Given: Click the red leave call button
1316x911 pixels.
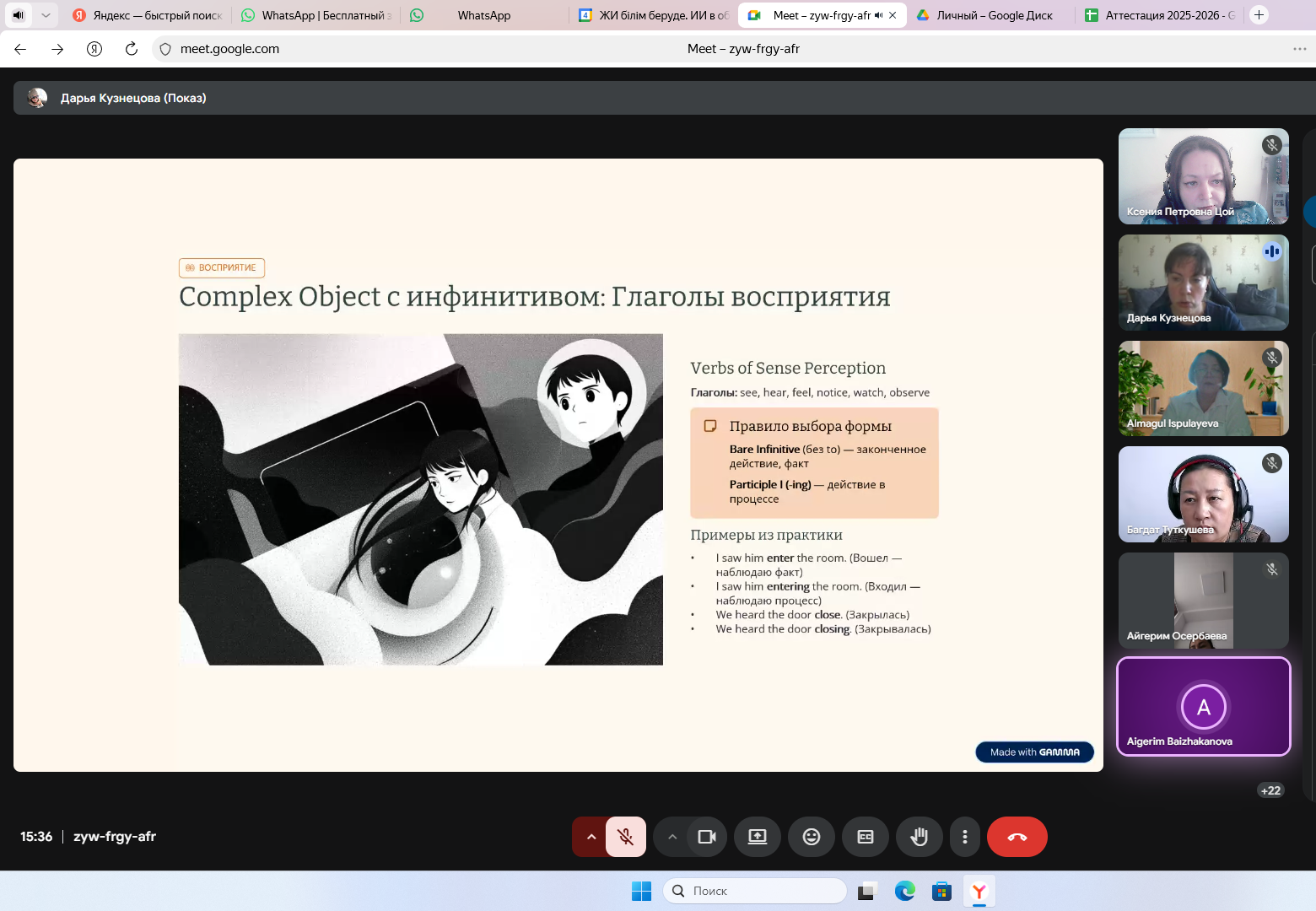Looking at the screenshot, I should pos(1017,837).
